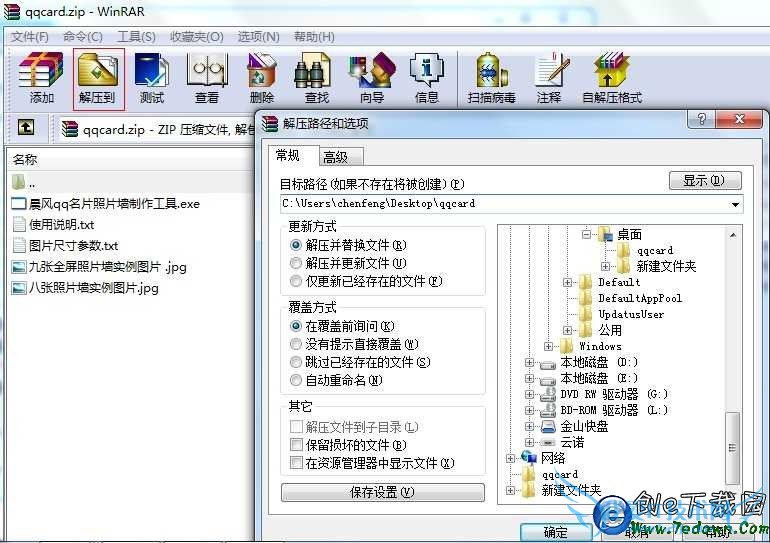Click the 保存设置(V) button

(383, 492)
